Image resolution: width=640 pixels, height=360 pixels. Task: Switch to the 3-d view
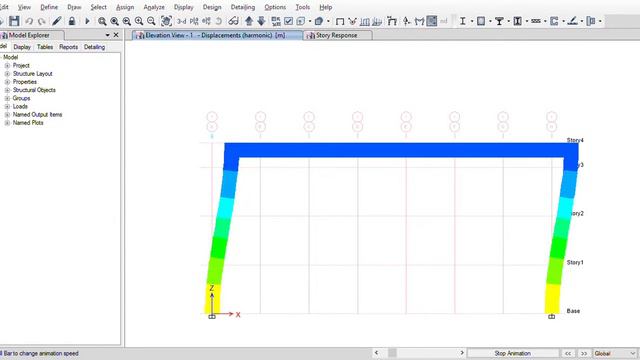pyautogui.click(x=182, y=21)
